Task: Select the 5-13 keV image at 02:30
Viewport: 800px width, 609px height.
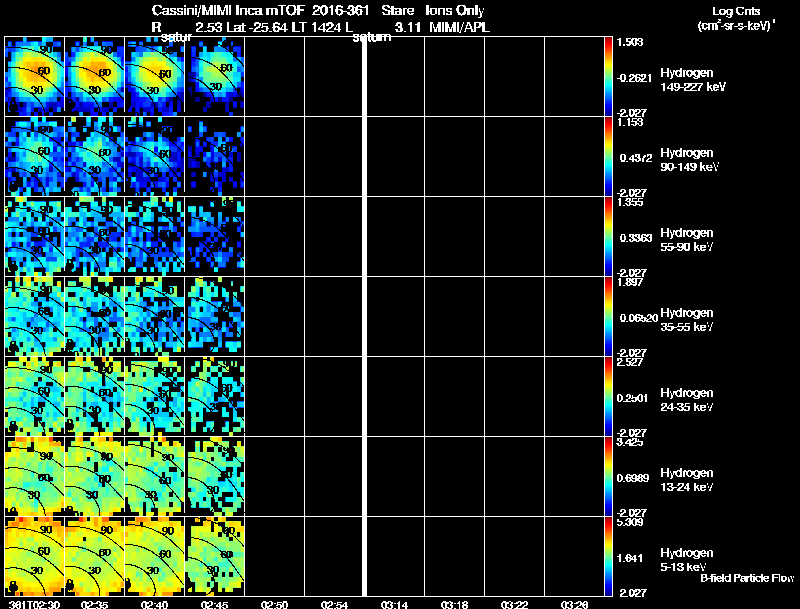Action: click(35, 556)
